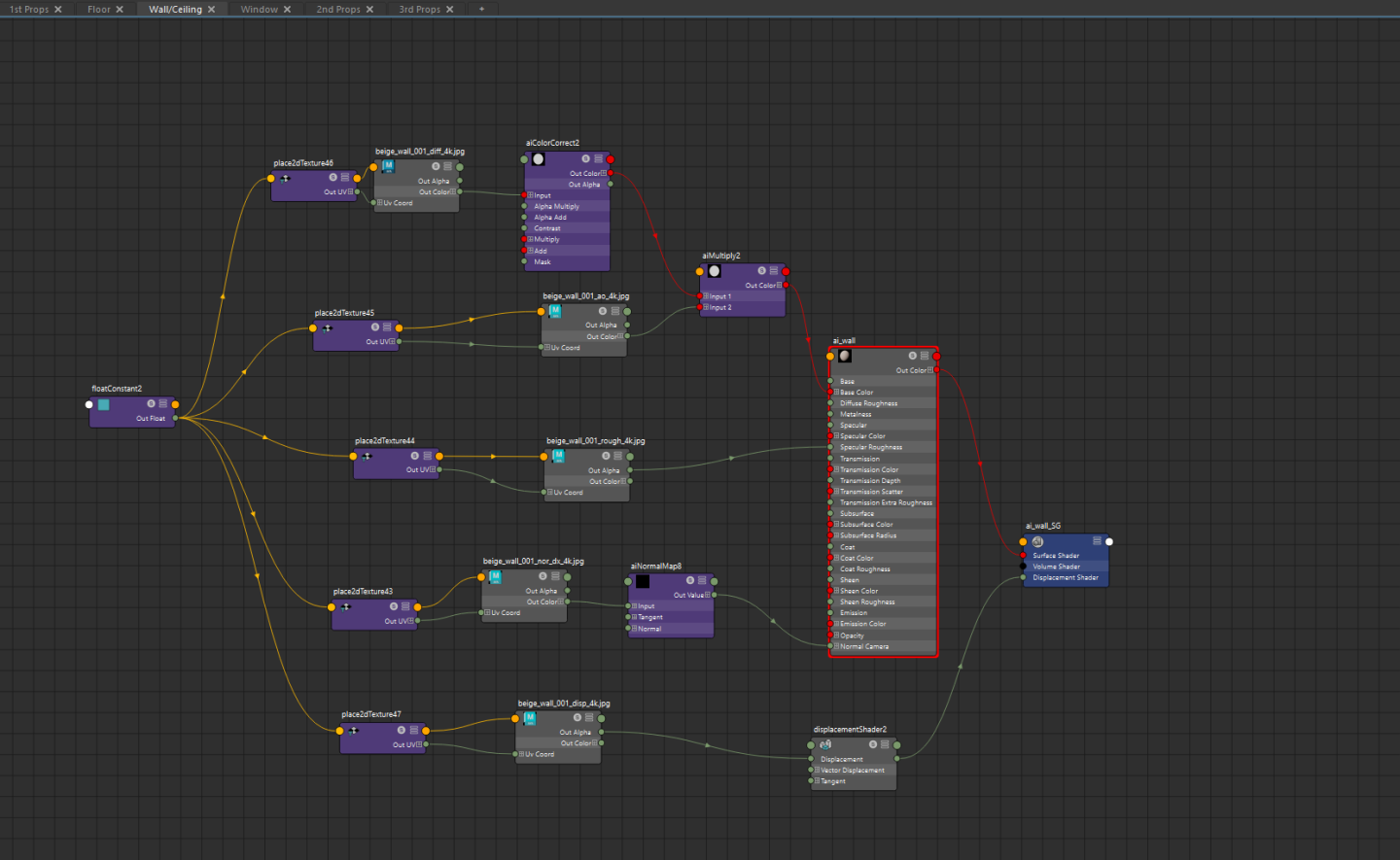1400x860 pixels.
Task: Toggle solo on beige_wall_001_ao_4k.jpg node
Action: coord(603,311)
